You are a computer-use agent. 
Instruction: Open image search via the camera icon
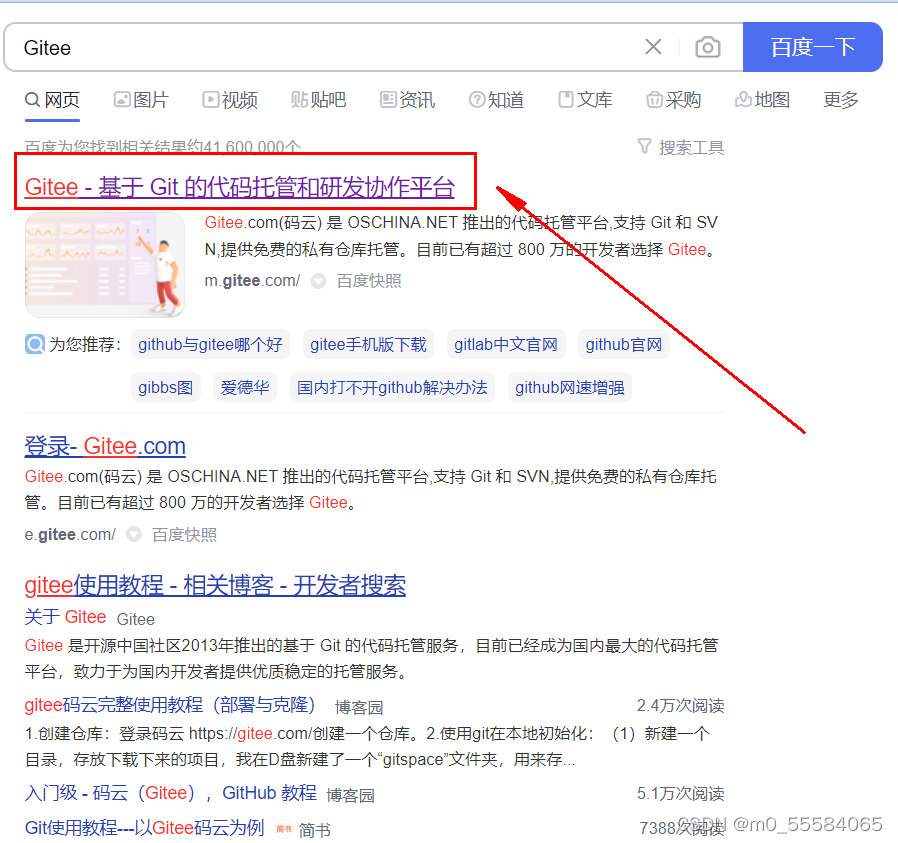point(708,47)
